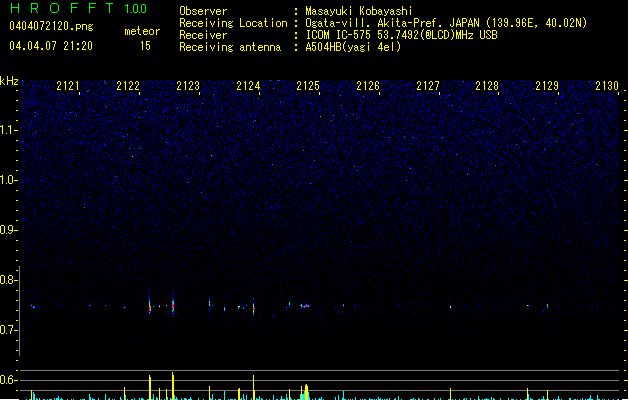Image resolution: width=629 pixels, height=400 pixels.
Task: Click the 2128 time axis label
Action: (487, 86)
